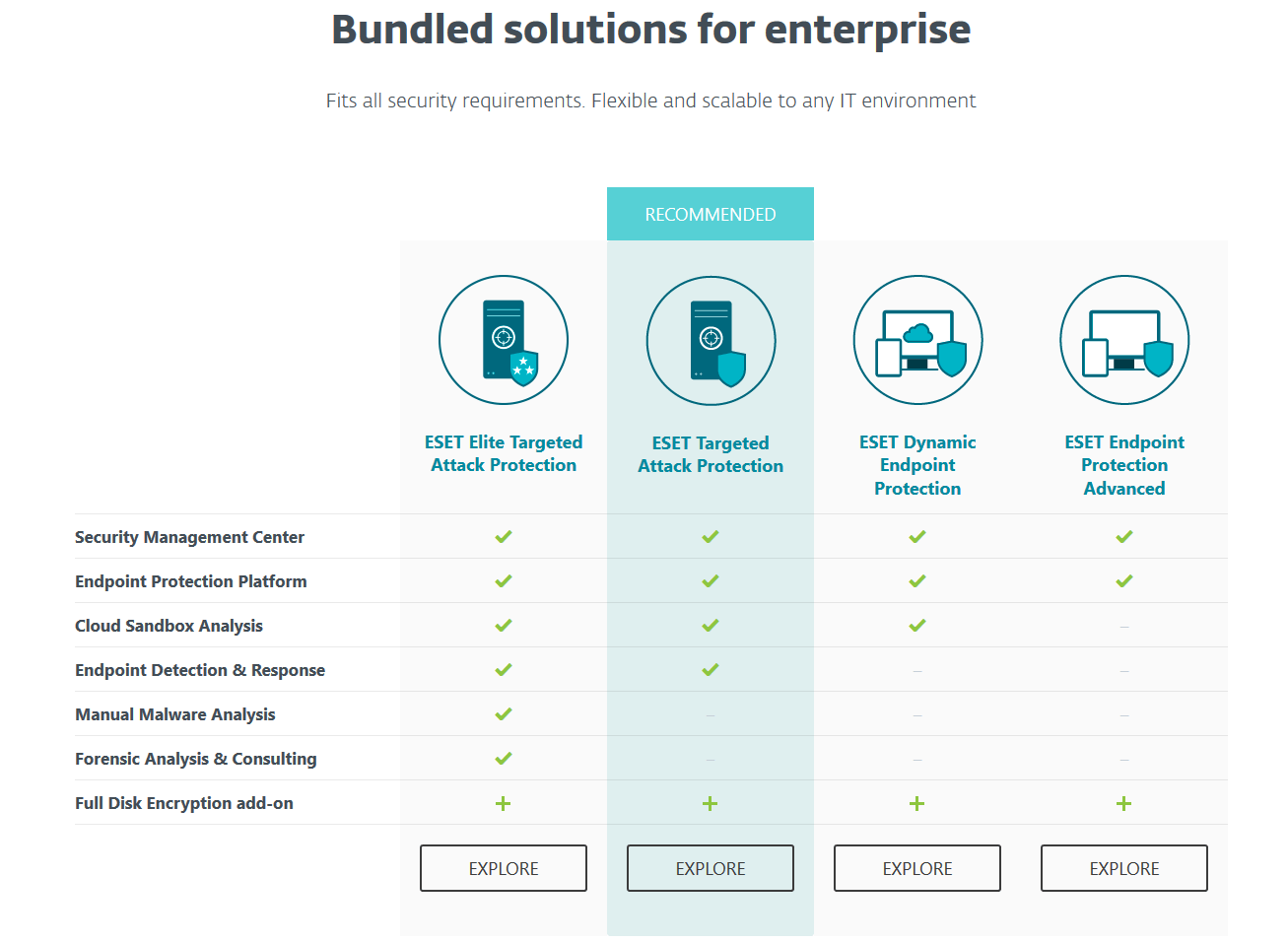This screenshot has height=943, width=1288.
Task: Click the Manual Malware Analysis row label
Action: 175,714
